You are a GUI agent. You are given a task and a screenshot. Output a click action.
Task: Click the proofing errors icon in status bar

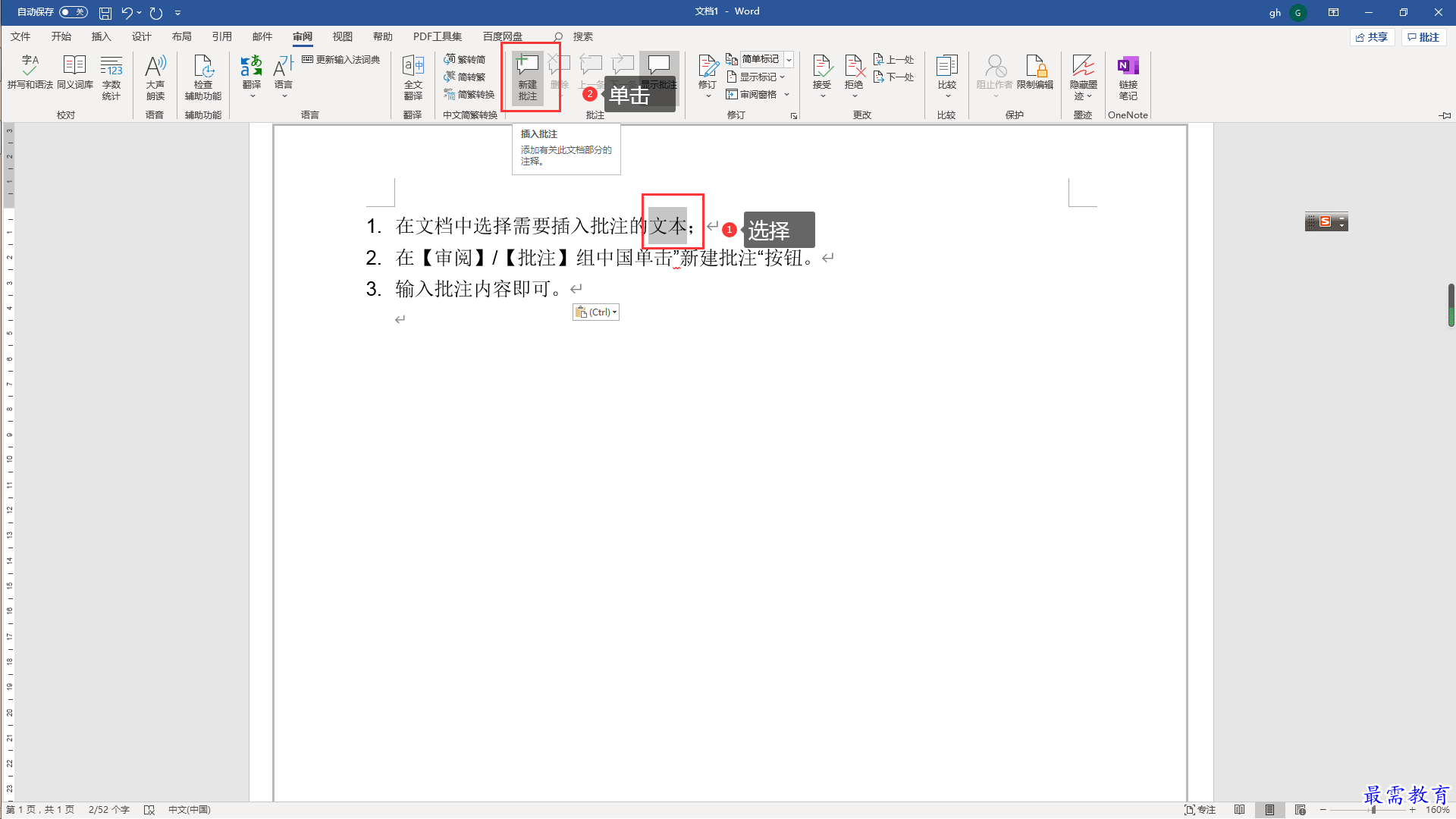coord(149,810)
